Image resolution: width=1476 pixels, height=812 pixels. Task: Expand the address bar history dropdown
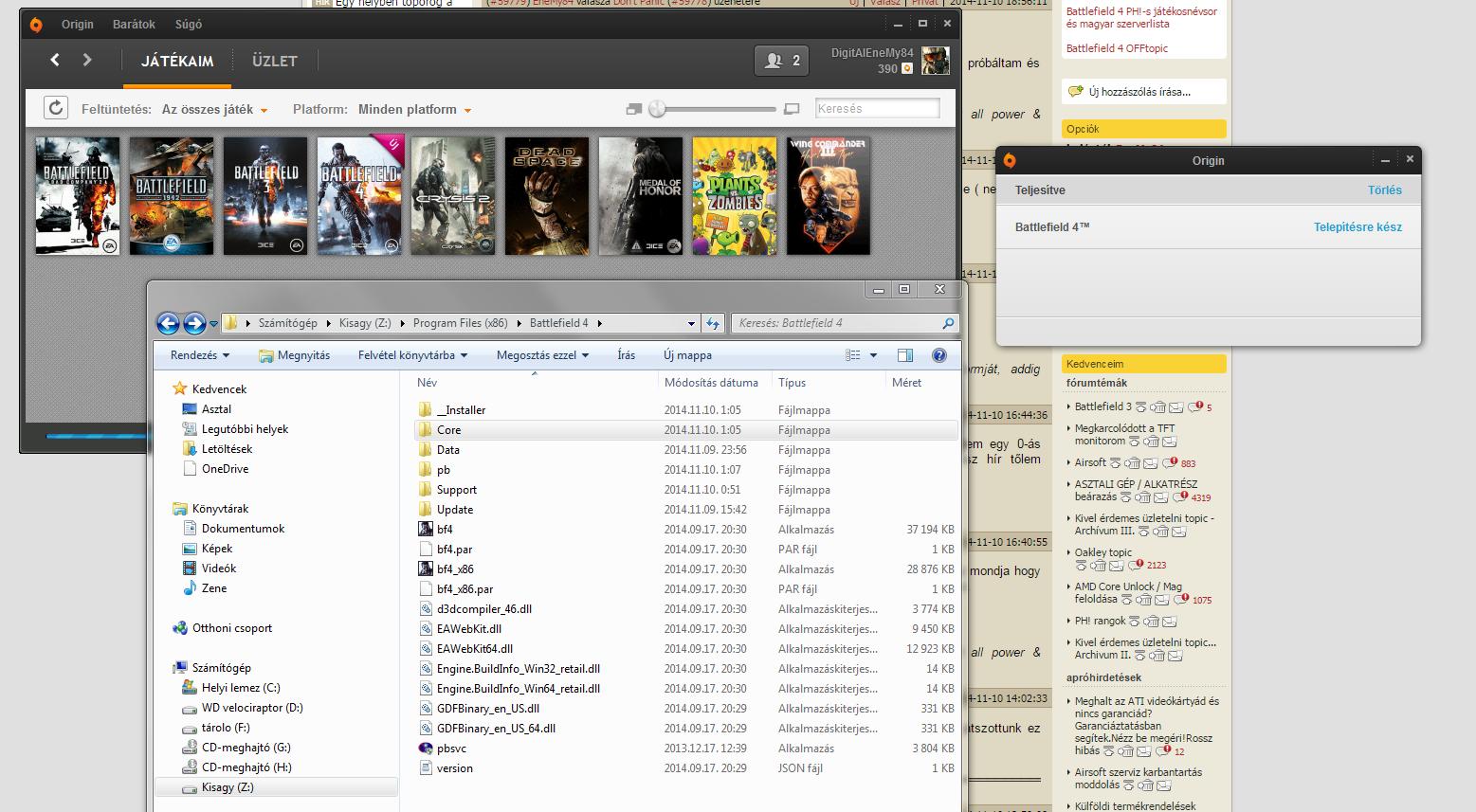pyautogui.click(x=691, y=323)
